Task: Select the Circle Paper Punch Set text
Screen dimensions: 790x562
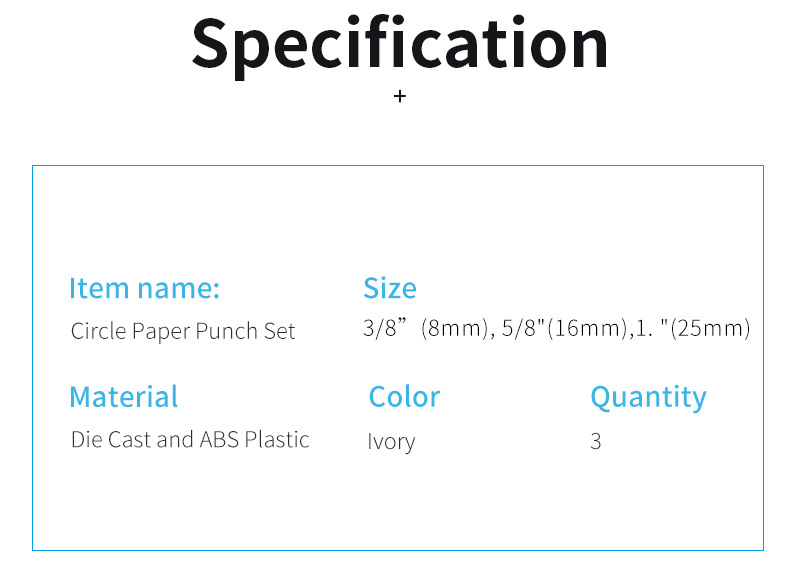Action: point(183,331)
